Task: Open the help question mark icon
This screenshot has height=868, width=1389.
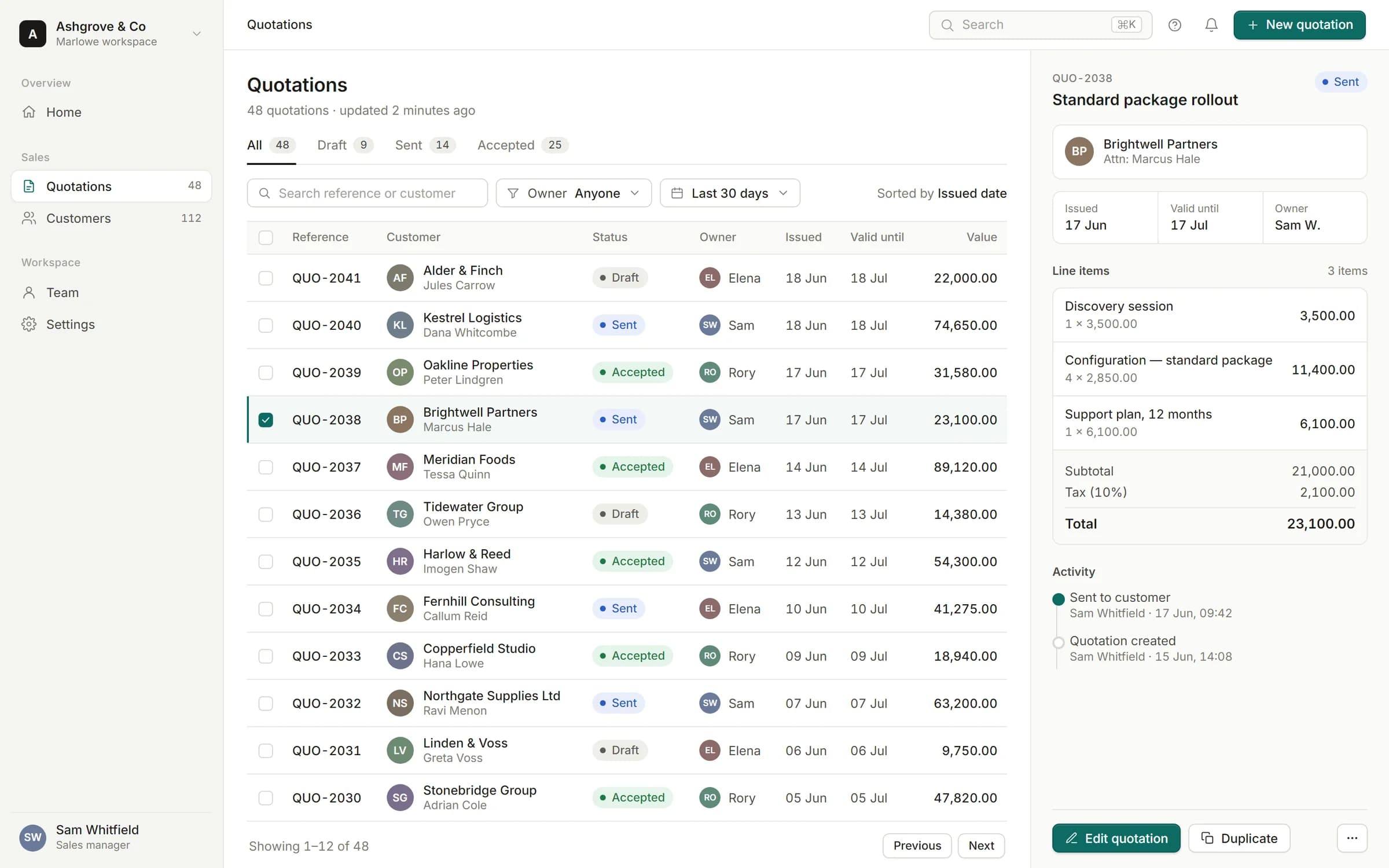Action: click(1174, 25)
